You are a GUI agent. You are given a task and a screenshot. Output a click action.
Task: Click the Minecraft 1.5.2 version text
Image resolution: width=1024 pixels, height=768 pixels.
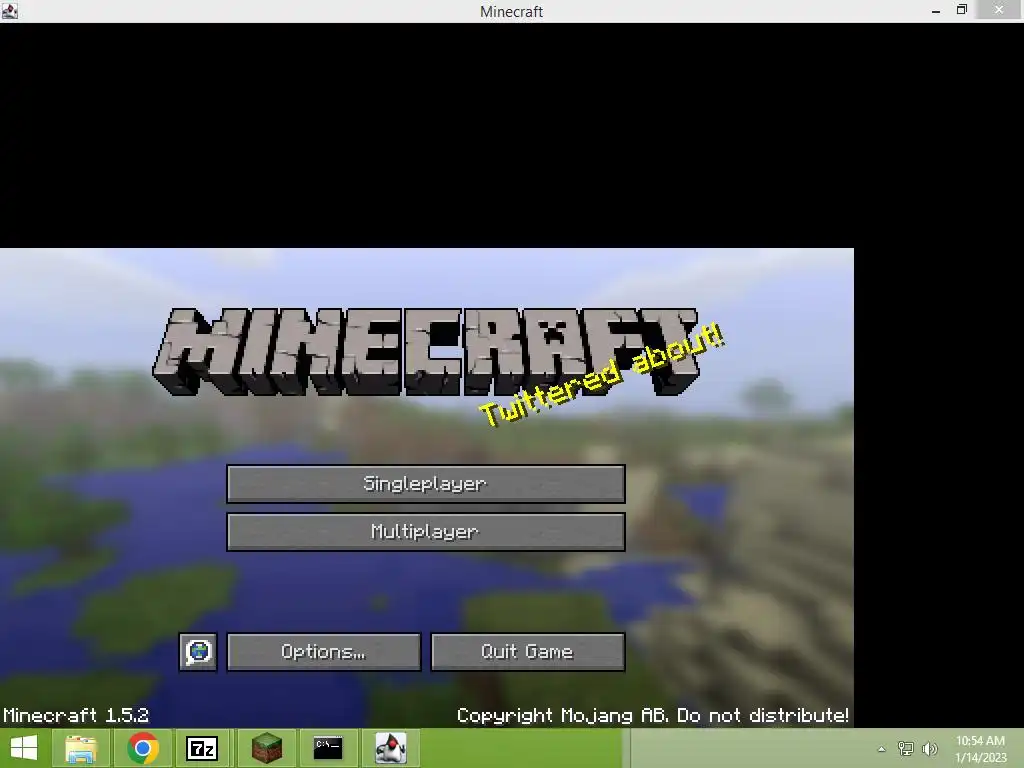(76, 715)
